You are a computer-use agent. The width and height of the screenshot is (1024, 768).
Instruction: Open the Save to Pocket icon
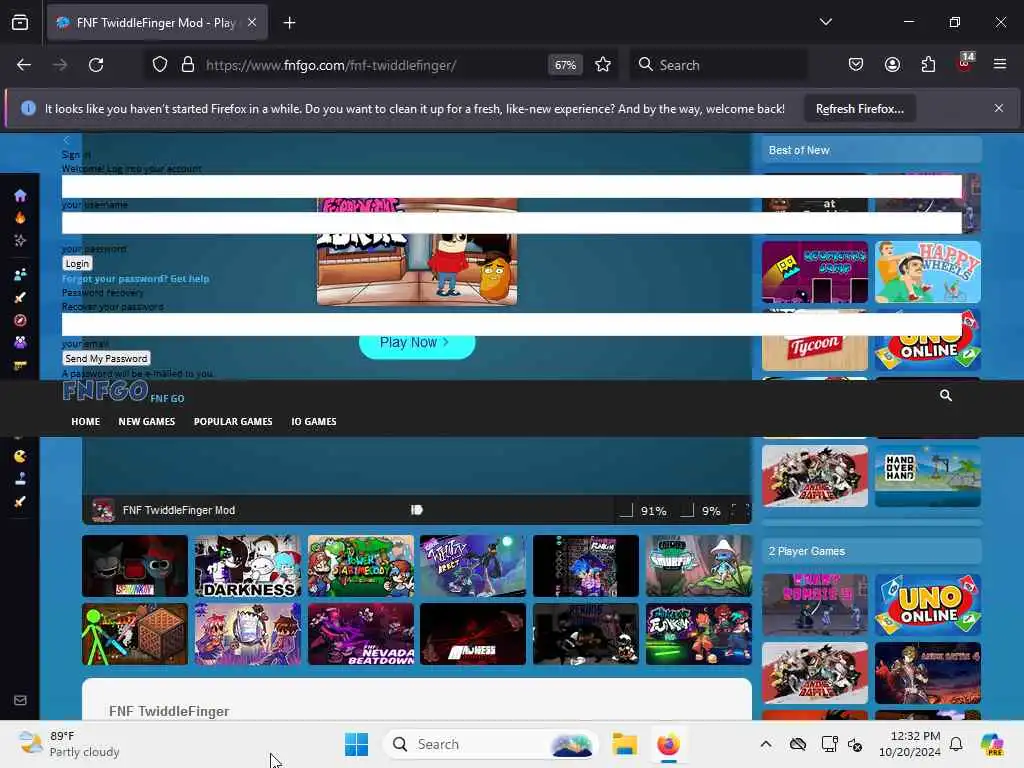[x=856, y=64]
